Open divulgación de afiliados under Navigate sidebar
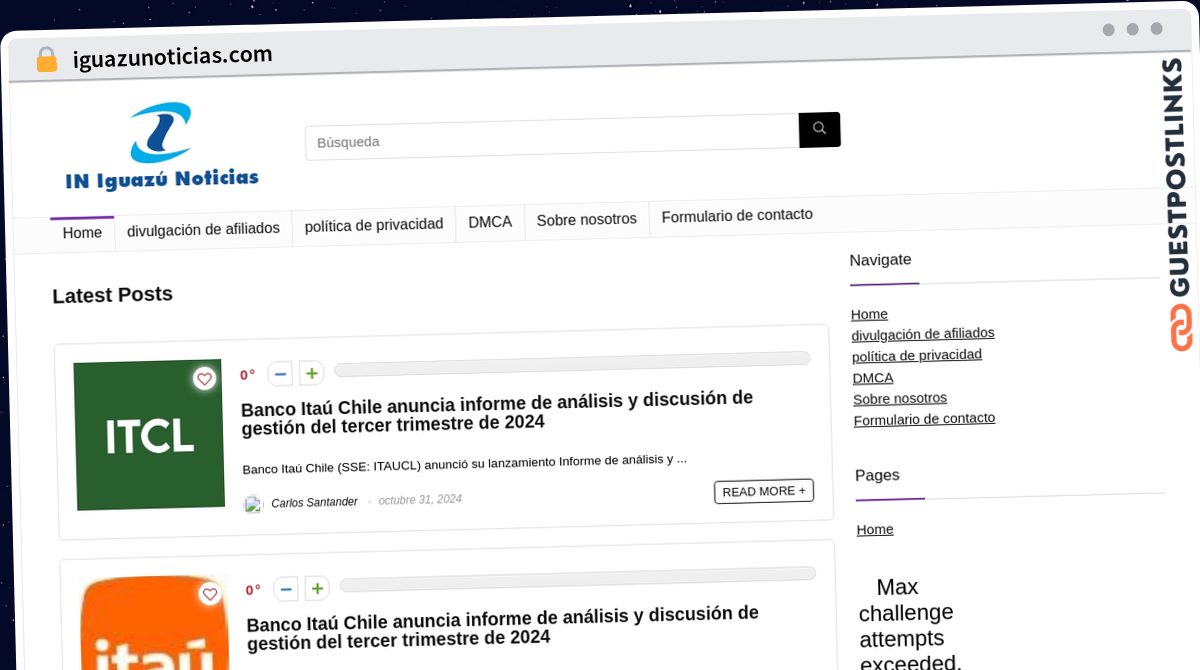This screenshot has height=670, width=1200. (923, 334)
